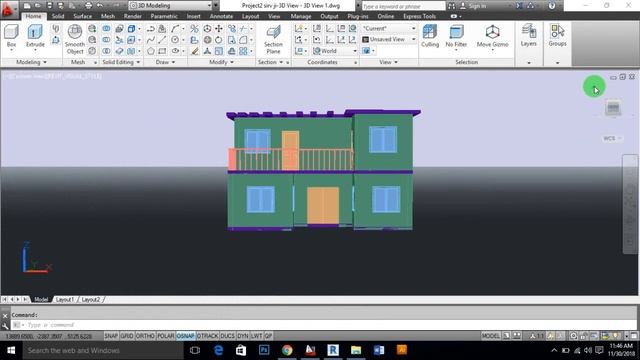The height and width of the screenshot is (360, 640).
Task: Toggle DUCS in status bar
Action: [x=228, y=336]
